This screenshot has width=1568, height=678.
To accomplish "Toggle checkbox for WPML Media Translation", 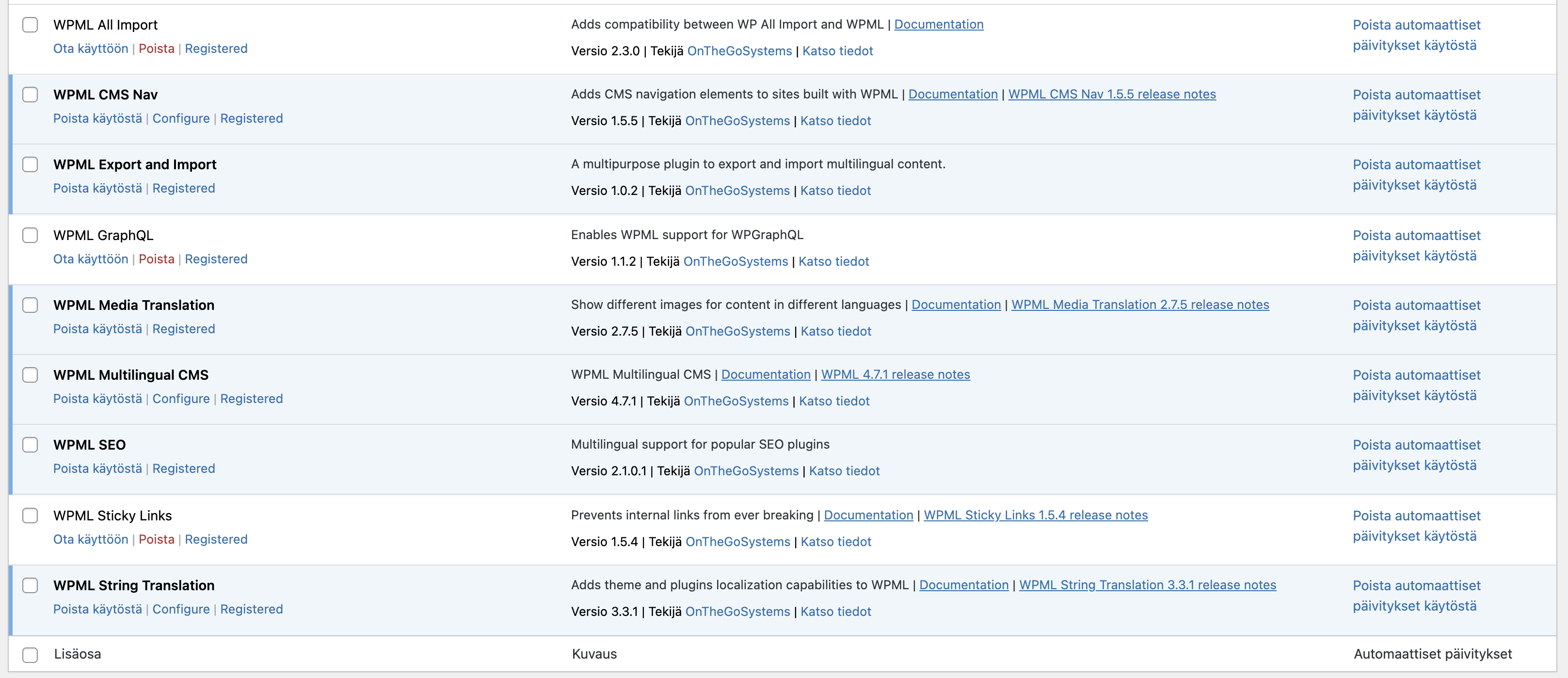I will pos(30,306).
